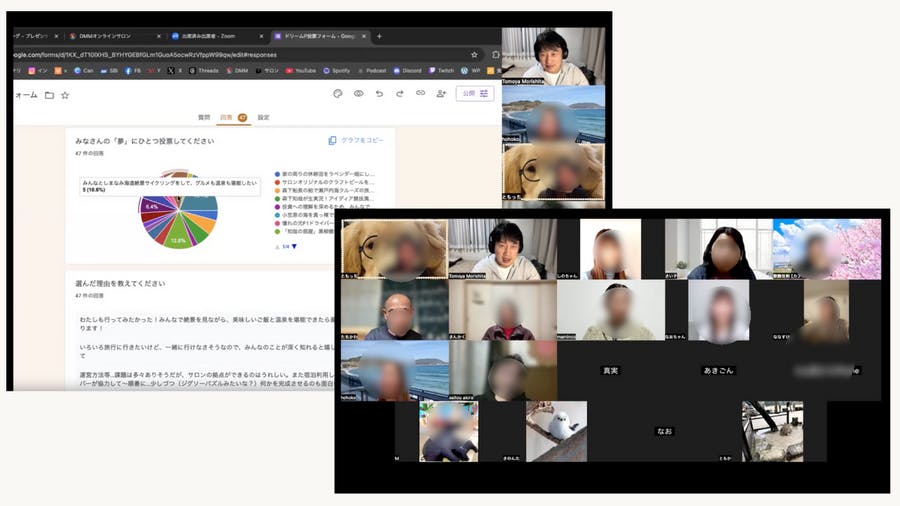Close the Google Forms tab
This screenshot has width=900, height=506.
point(364,36)
